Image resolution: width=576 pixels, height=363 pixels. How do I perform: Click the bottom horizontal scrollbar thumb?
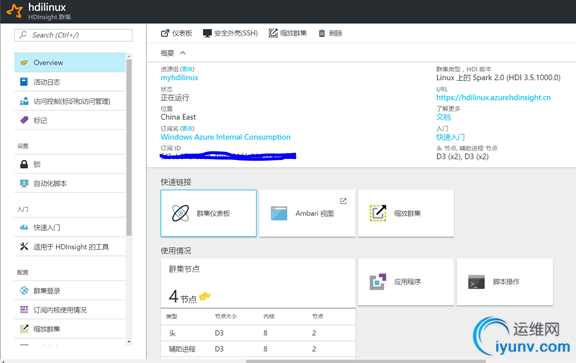366,361
